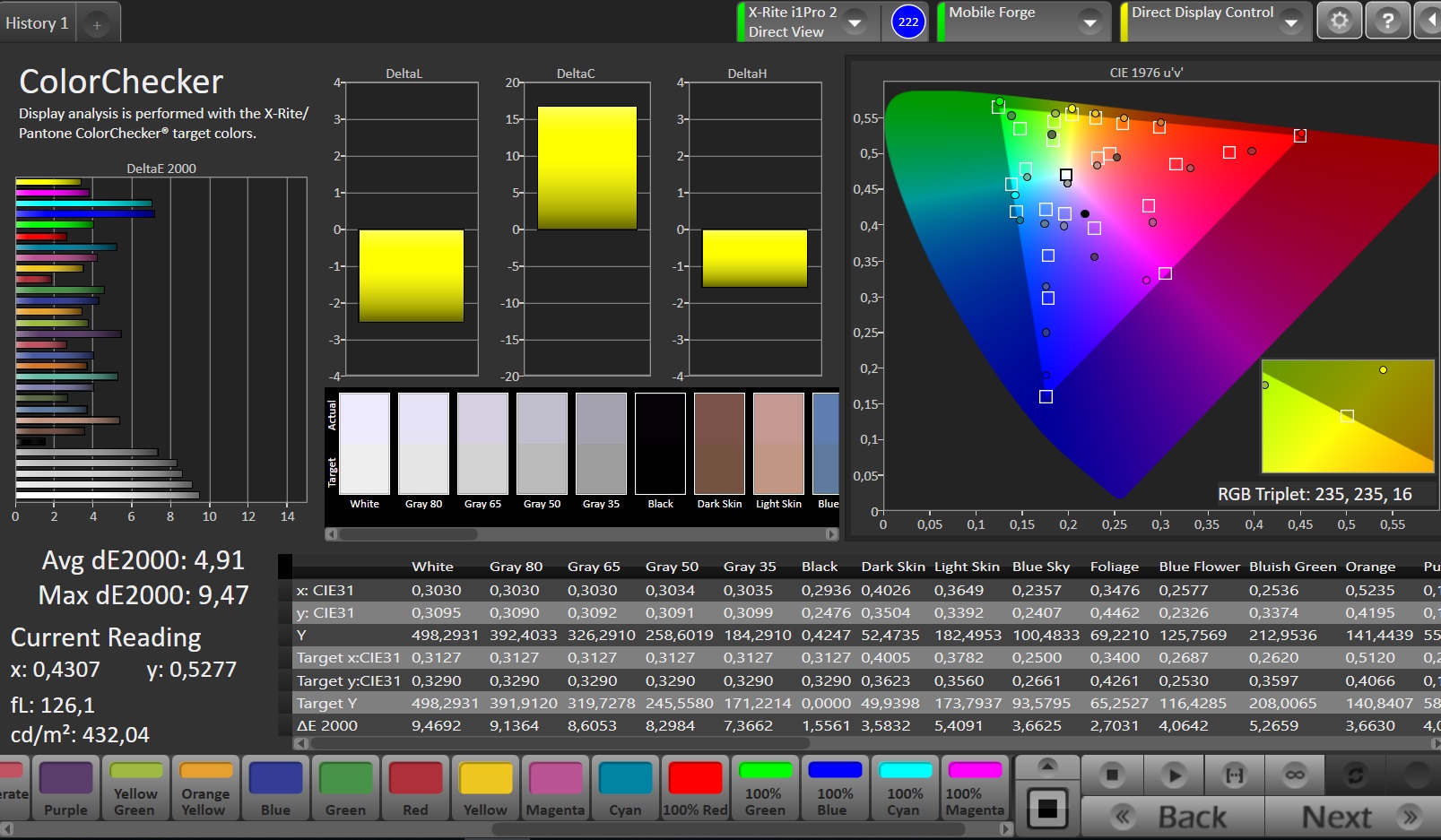Go to the Next workflow page
Viewport: 1441px width, 840px height.
tap(1351, 817)
